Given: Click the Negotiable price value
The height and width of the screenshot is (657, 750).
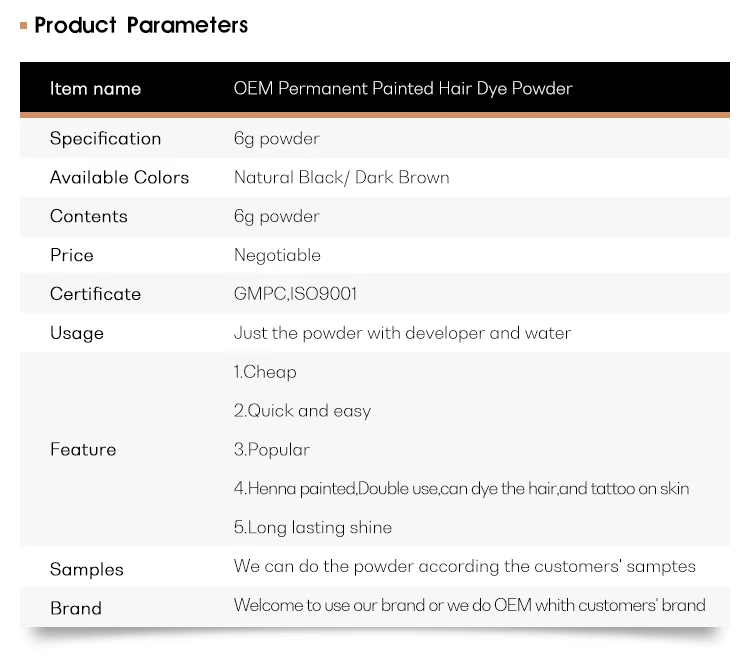Looking at the screenshot, I should (x=277, y=256).
